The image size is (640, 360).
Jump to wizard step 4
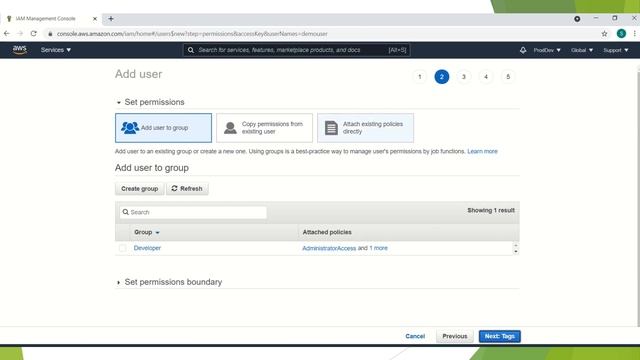486,77
